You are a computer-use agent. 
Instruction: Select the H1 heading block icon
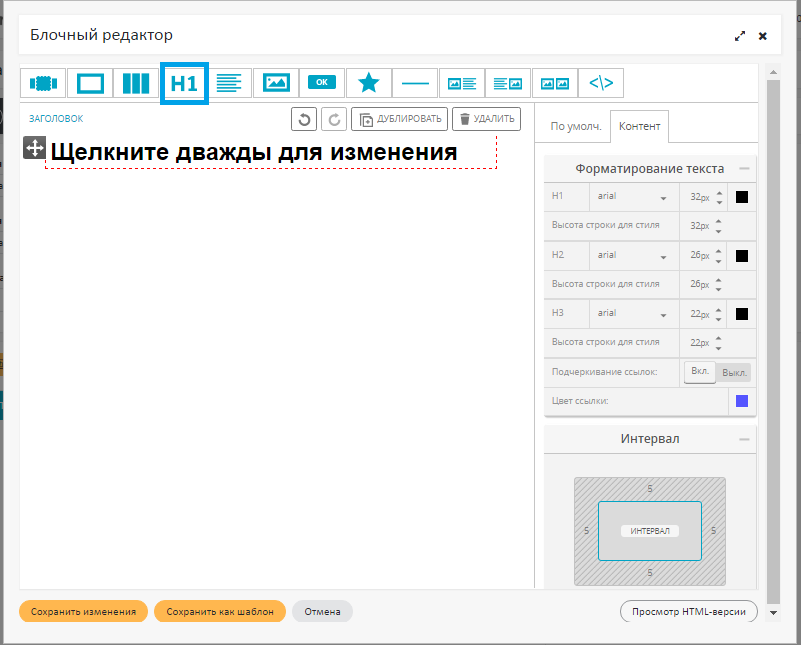(x=184, y=83)
